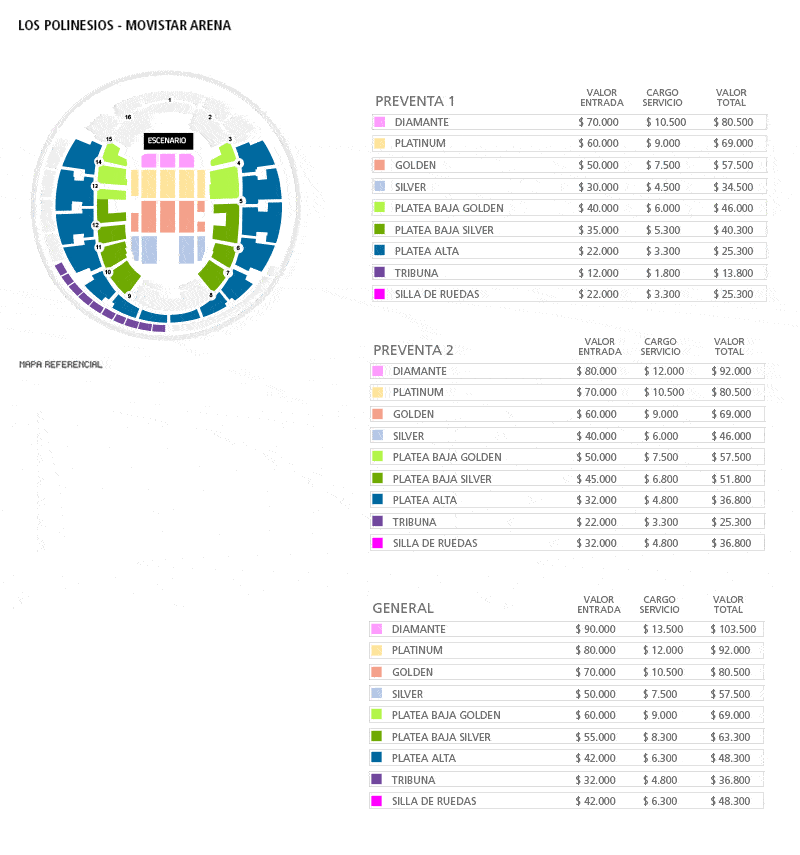
Task: Select the PREVENTA 1 section heading
Action: [415, 101]
